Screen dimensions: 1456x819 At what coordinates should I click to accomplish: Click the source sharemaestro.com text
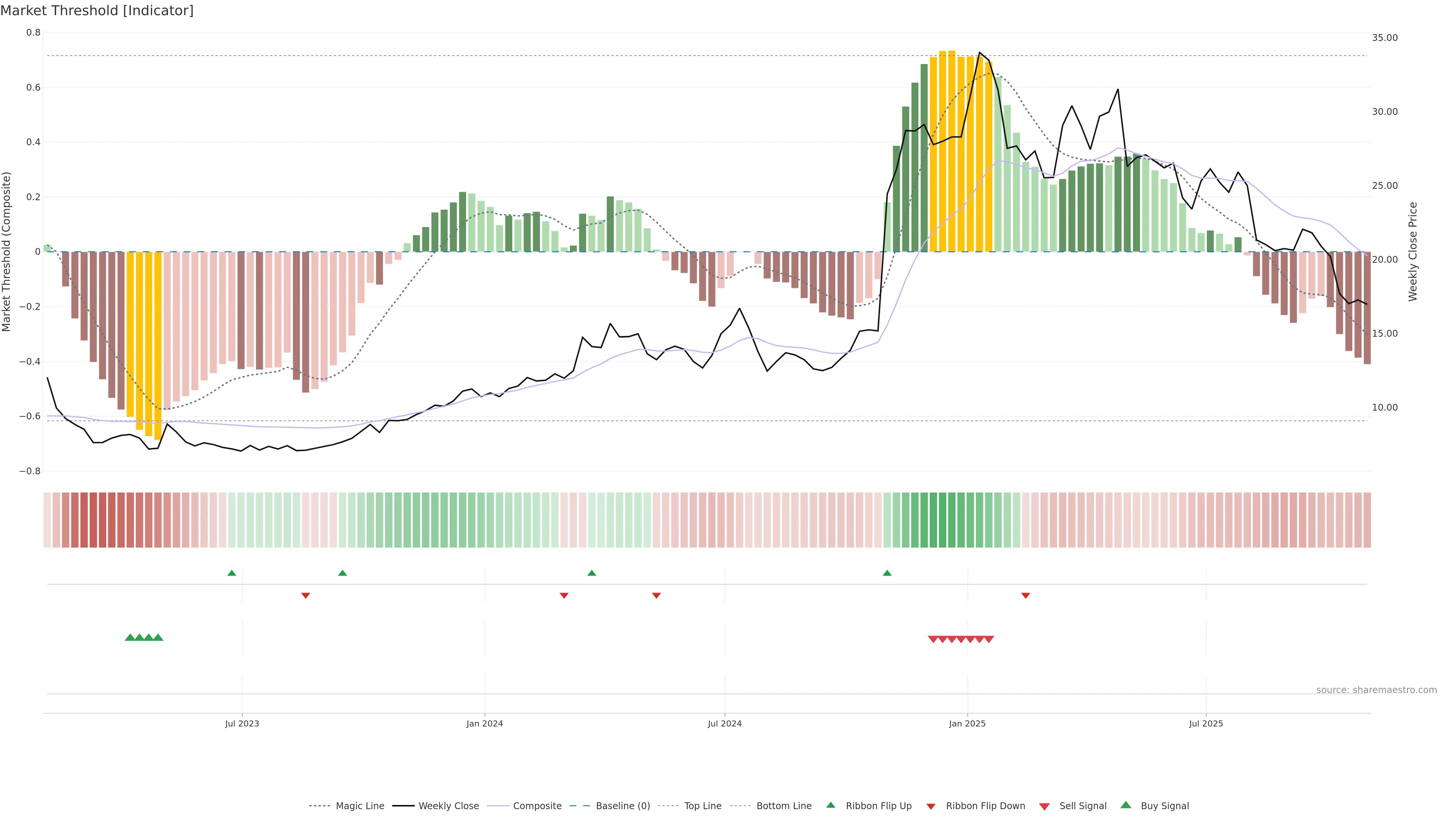point(1376,690)
